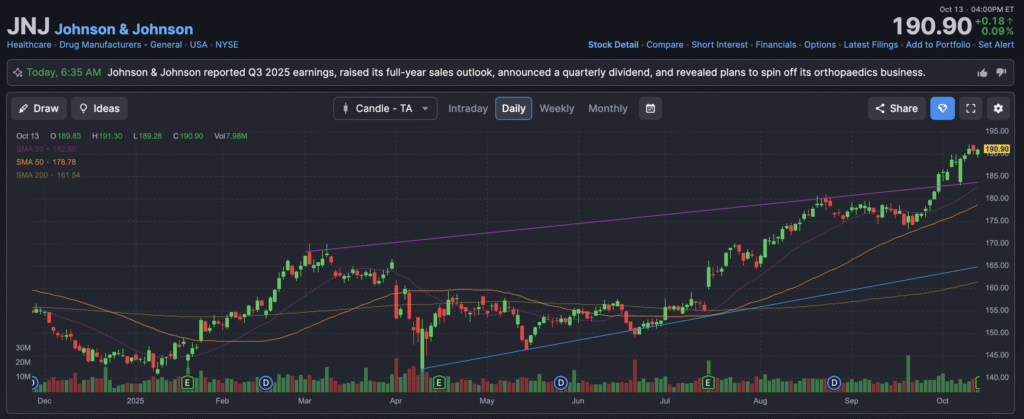
Task: Click the blue diamond premium icon
Action: pyautogui.click(x=942, y=108)
